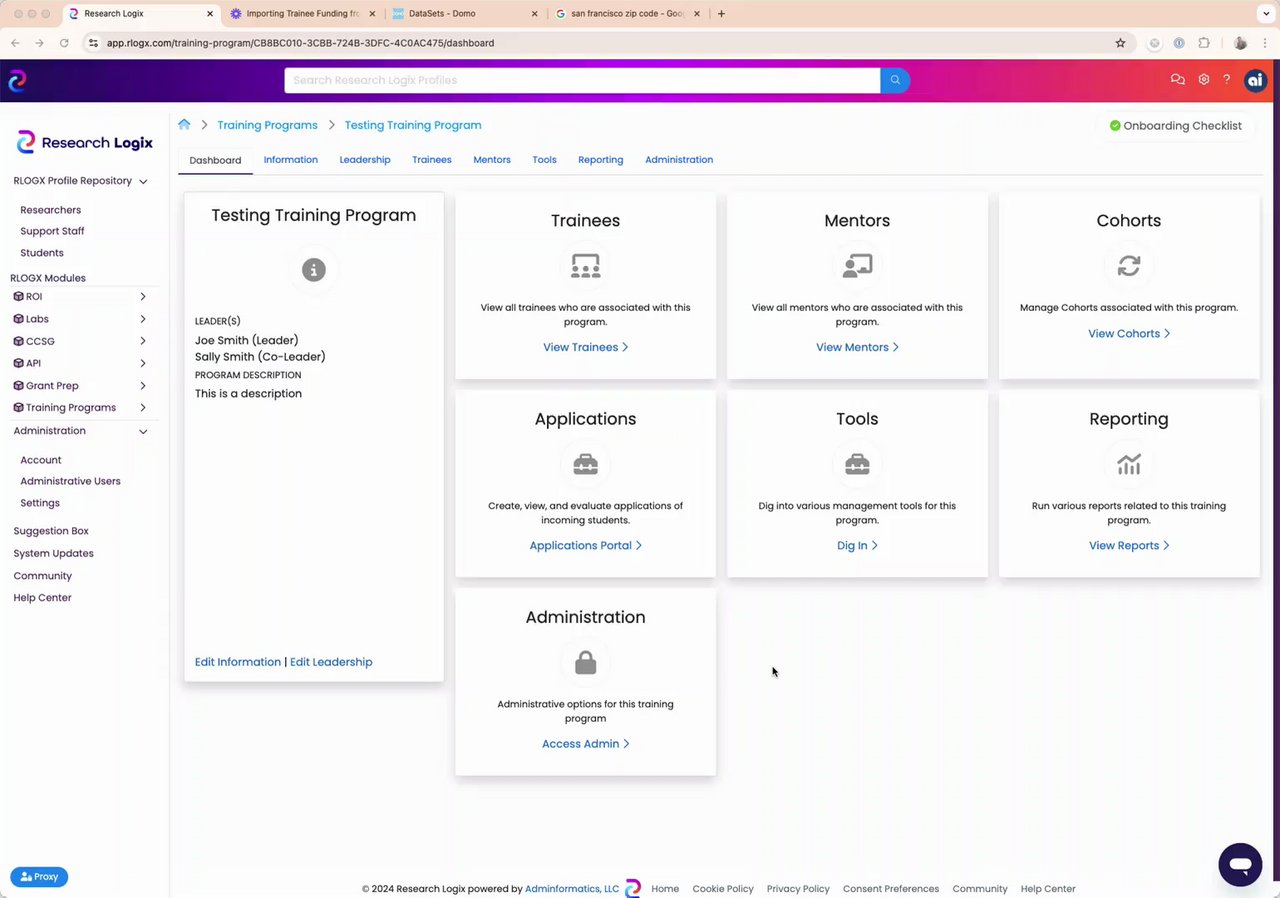Open the Suggestion Box sidebar item
This screenshot has width=1280, height=898.
[x=51, y=531]
